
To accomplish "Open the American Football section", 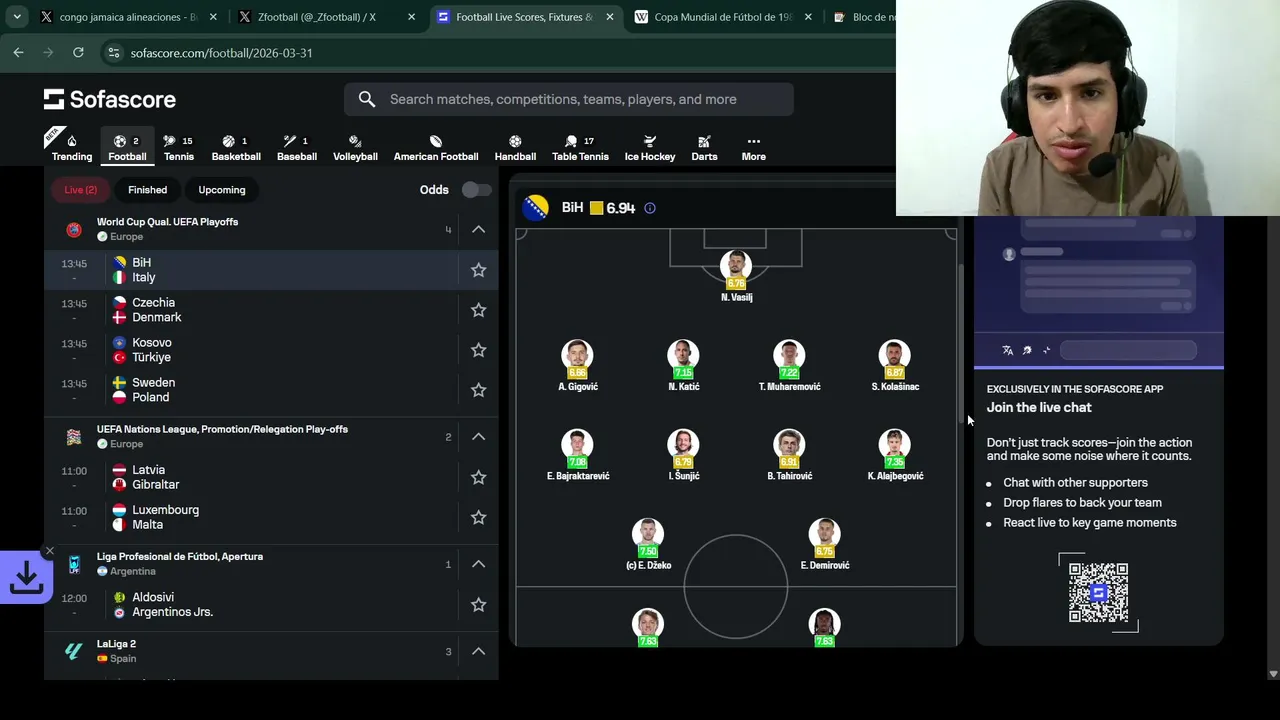I will (x=436, y=147).
